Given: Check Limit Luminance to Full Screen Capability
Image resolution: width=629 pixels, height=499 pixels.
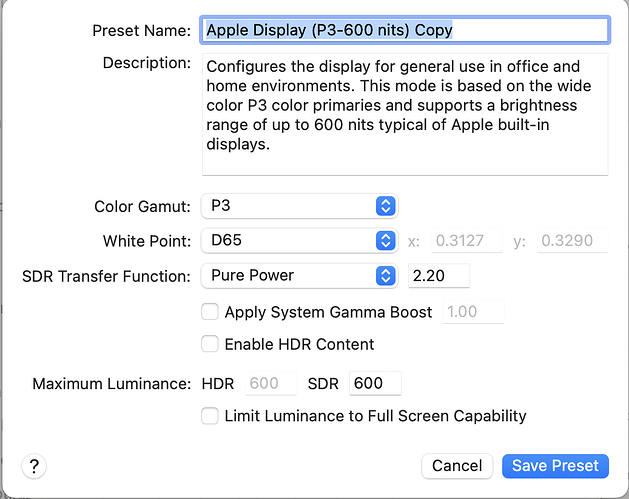Looking at the screenshot, I should pos(210,416).
